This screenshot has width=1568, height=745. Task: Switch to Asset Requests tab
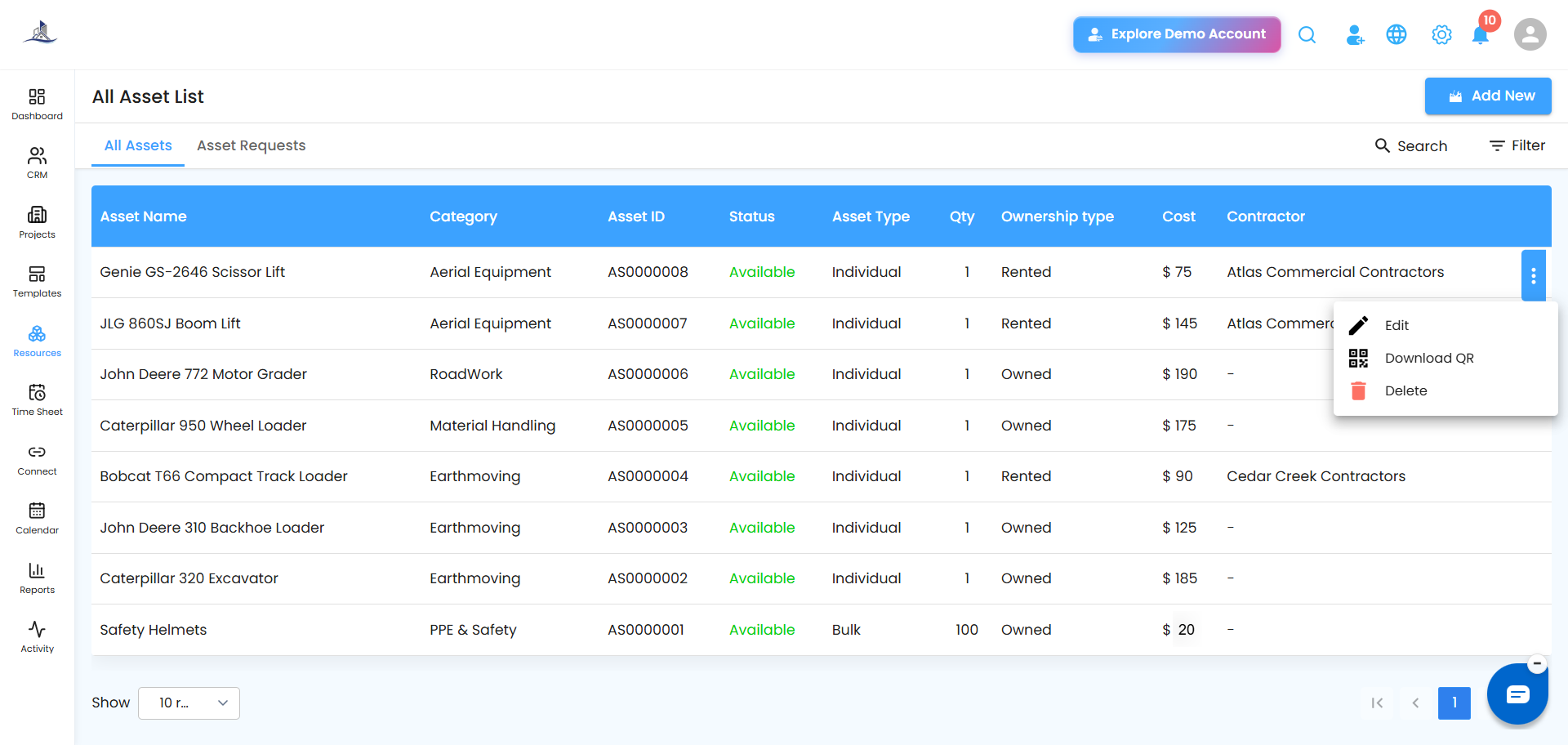[251, 145]
